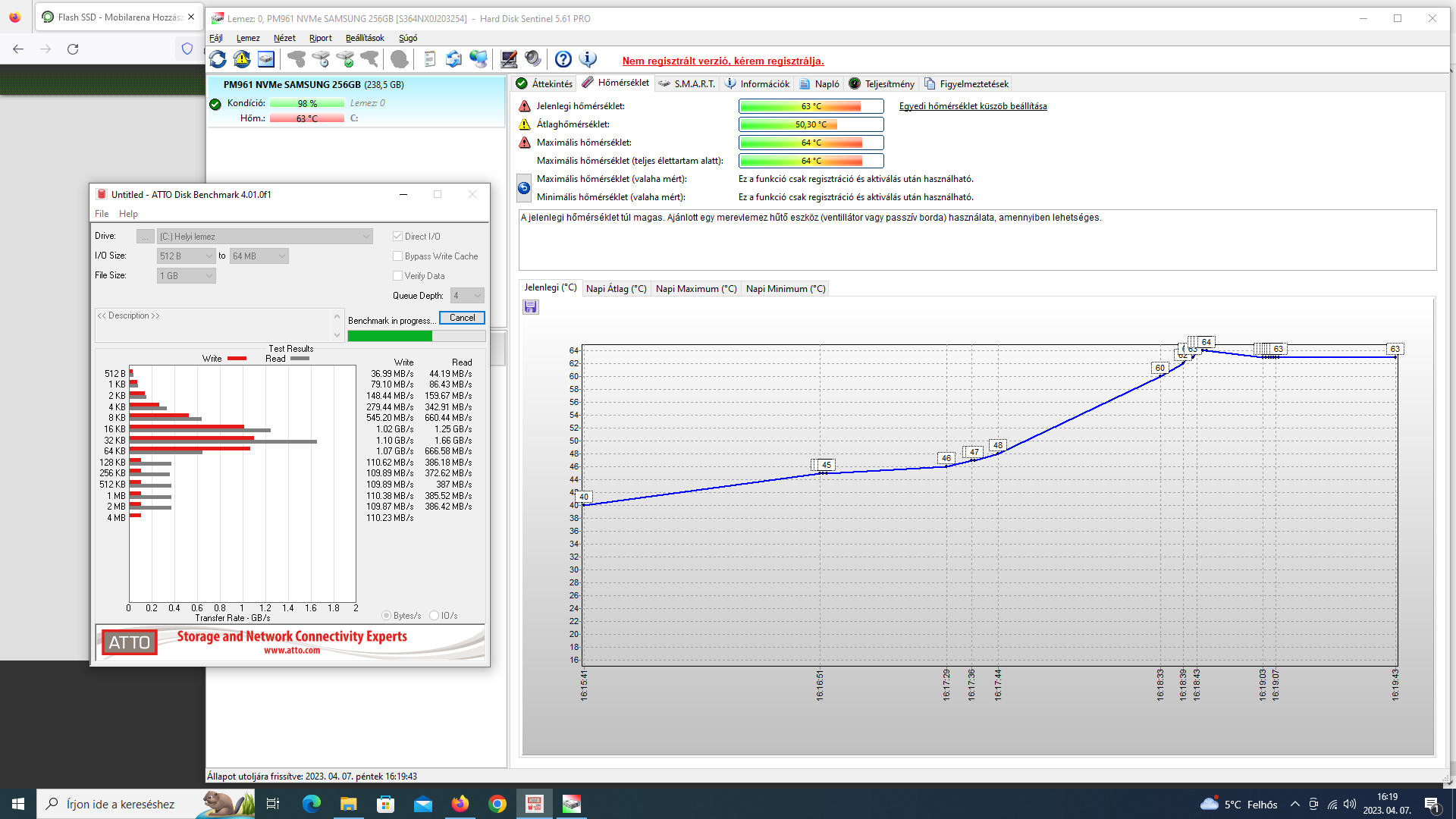Image resolution: width=1456 pixels, height=819 pixels.
Task: Open the Drive dropdown showing (C:) Helyi lemez
Action: pyautogui.click(x=265, y=237)
